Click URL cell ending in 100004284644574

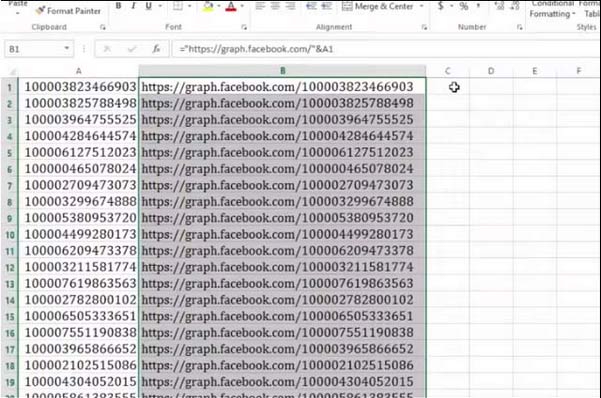[282, 136]
